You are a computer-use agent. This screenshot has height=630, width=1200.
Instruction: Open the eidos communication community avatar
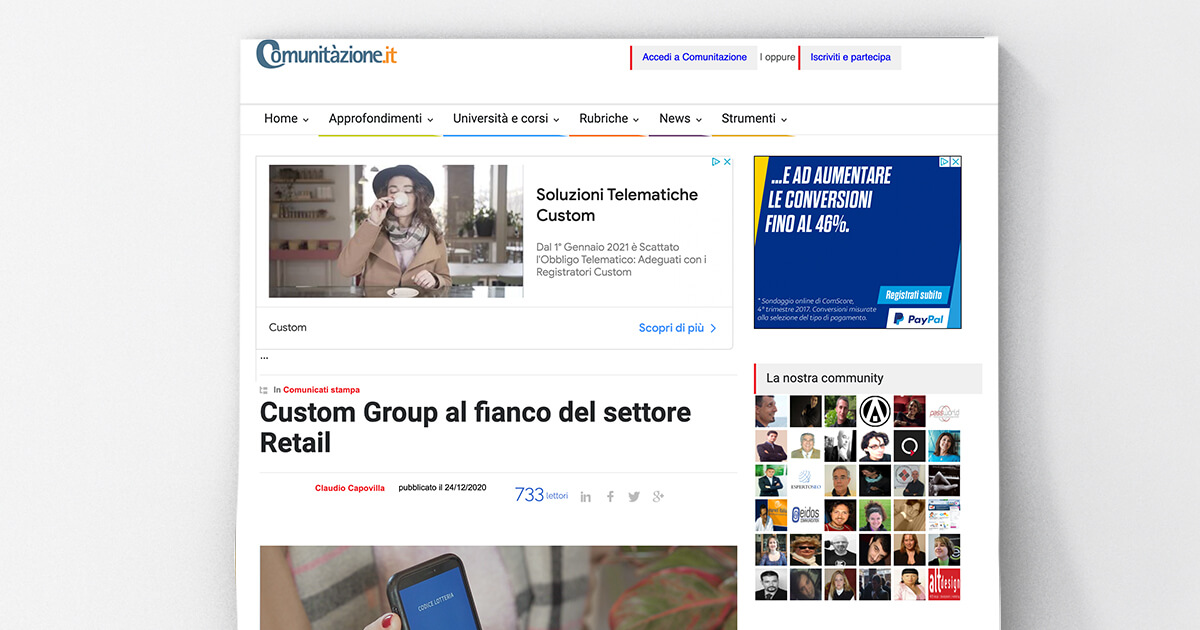pos(806,515)
